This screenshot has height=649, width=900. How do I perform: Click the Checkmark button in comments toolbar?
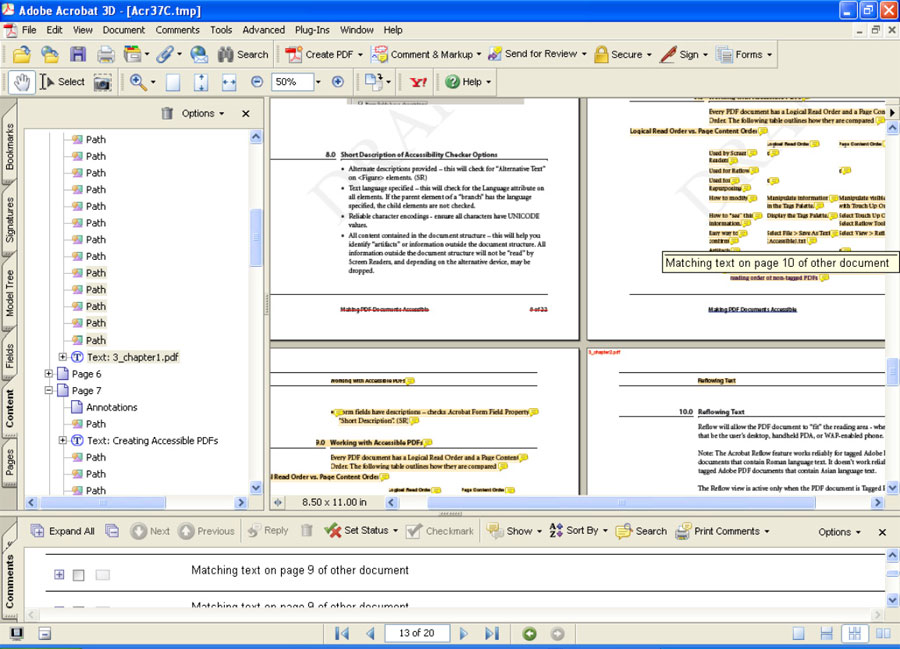click(x=440, y=531)
